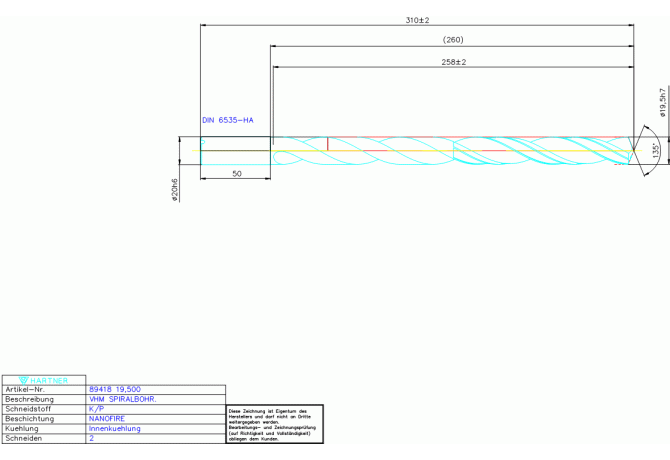Click the Beschichtung row label
This screenshot has height=460, width=670.
point(30,419)
